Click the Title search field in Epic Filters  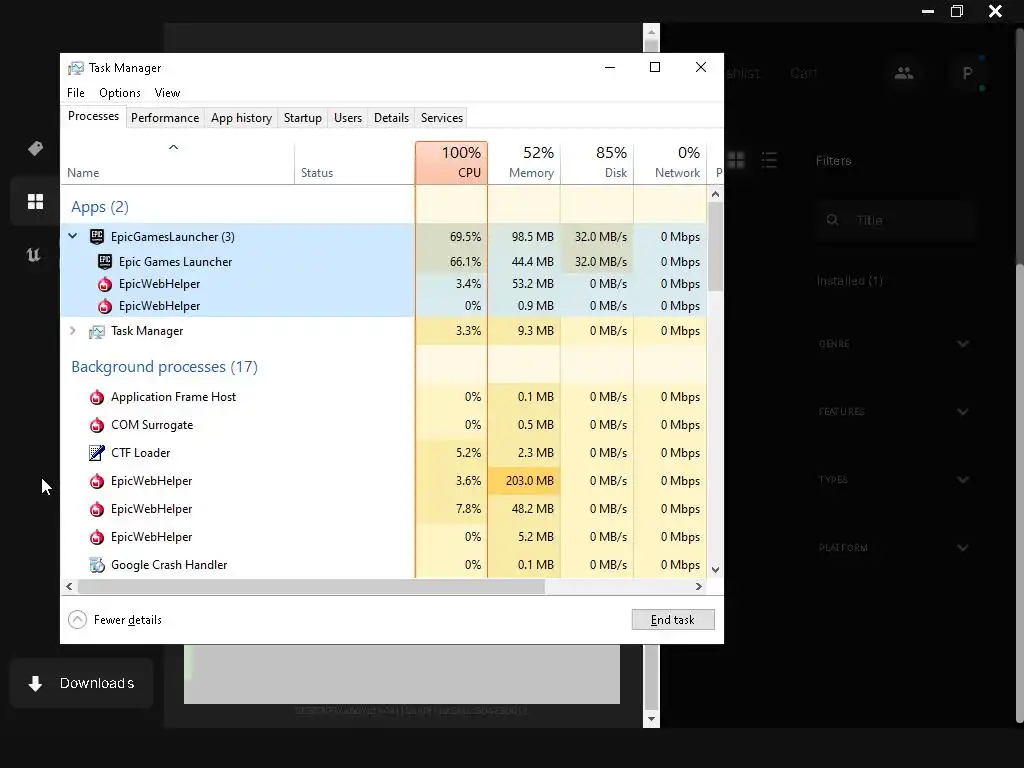pyautogui.click(x=896, y=220)
